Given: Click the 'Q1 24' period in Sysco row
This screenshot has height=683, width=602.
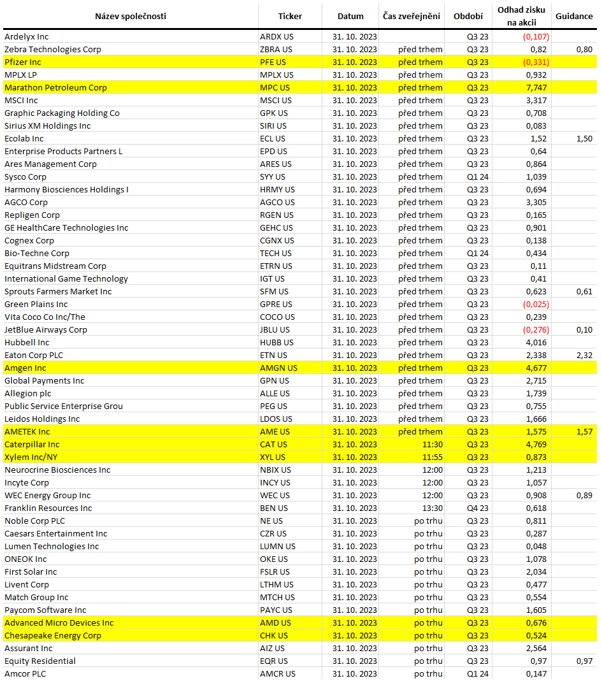Looking at the screenshot, I should point(477,177).
